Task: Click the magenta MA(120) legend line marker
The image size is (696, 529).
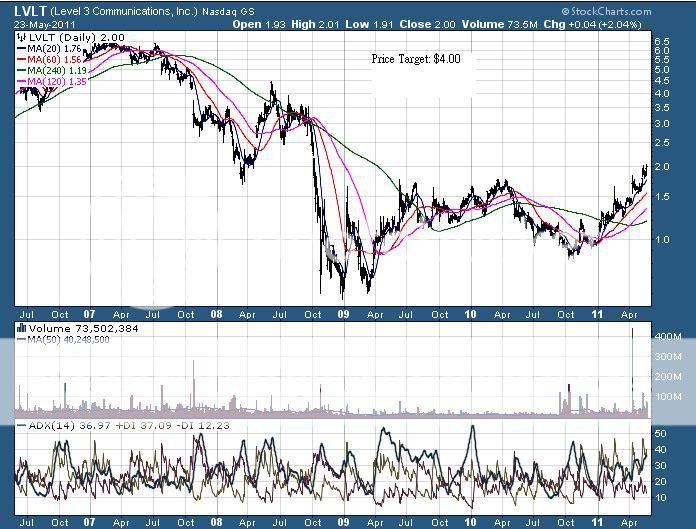Action: 23,80
